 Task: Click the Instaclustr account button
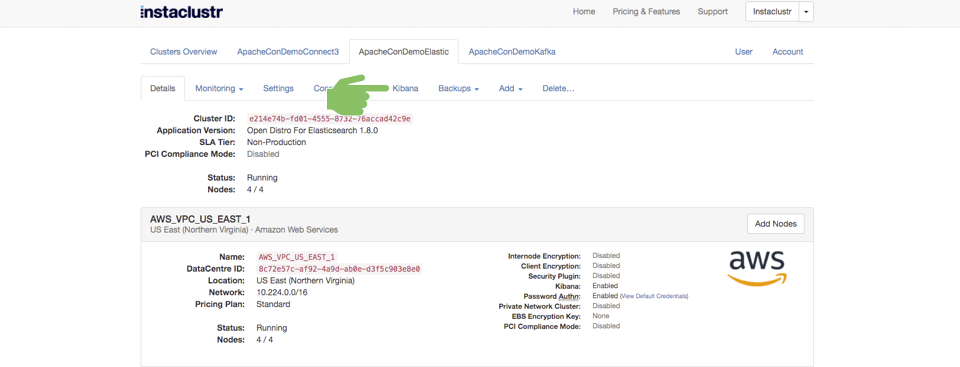[x=772, y=12]
